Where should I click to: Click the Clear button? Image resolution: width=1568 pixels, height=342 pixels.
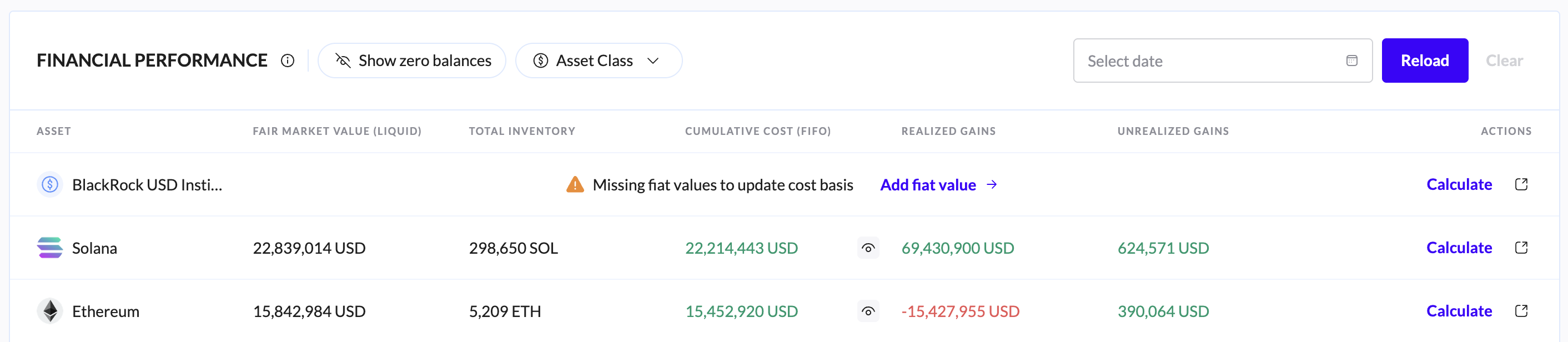tap(1504, 61)
